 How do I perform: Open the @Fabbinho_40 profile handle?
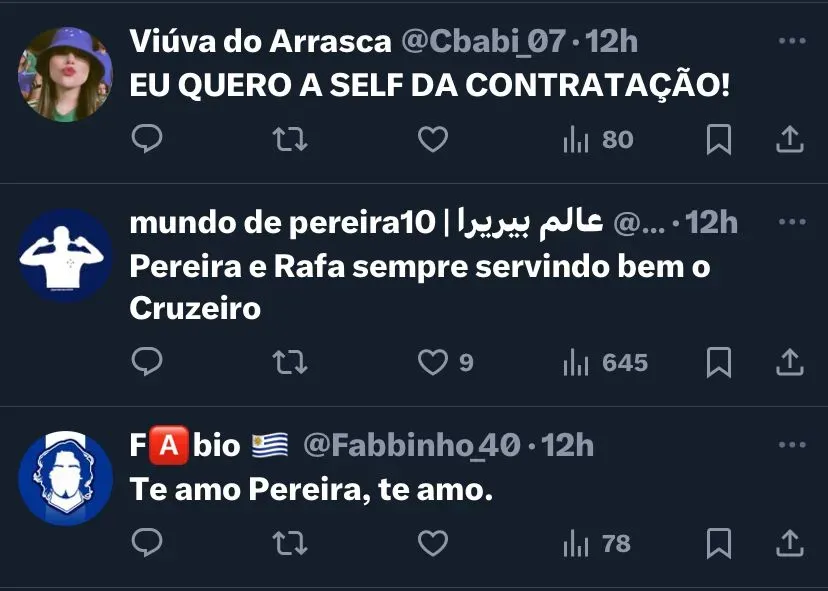pyautogui.click(x=412, y=446)
